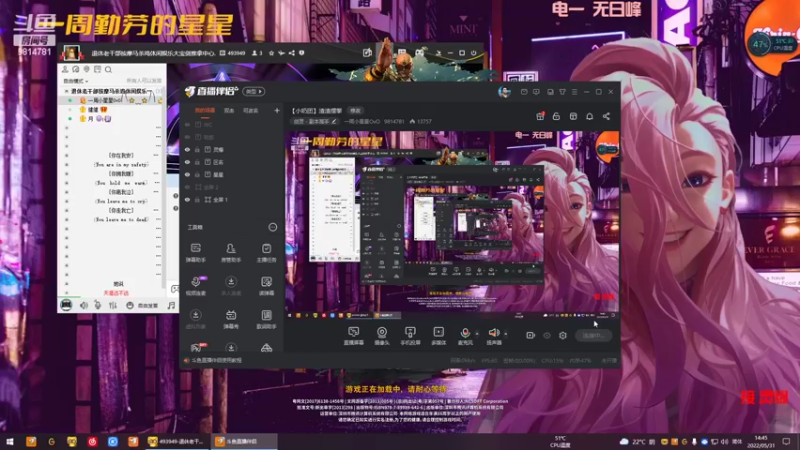Add a 多媒体 media source

tap(438, 335)
